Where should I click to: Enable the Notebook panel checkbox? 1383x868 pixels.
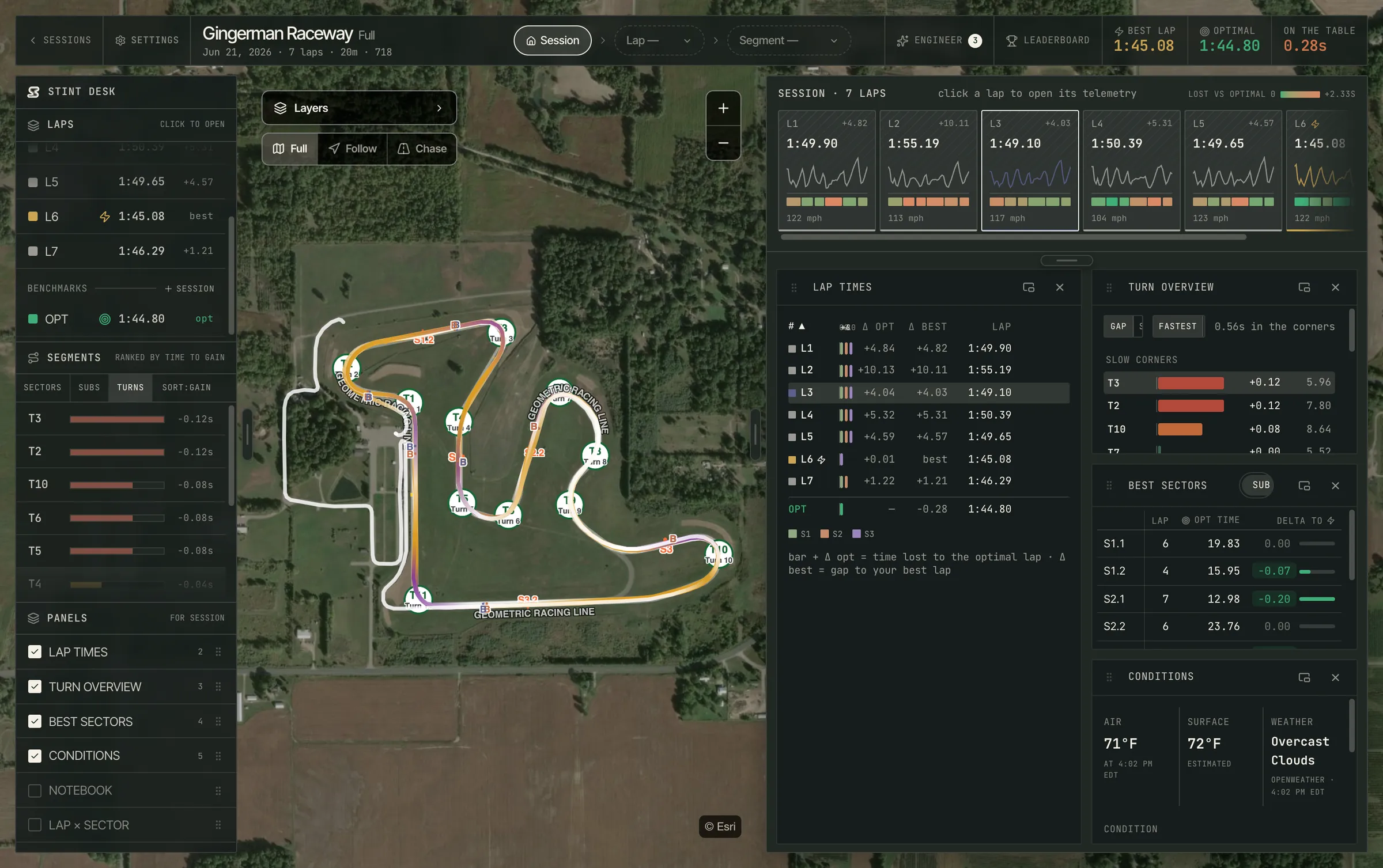pos(35,791)
